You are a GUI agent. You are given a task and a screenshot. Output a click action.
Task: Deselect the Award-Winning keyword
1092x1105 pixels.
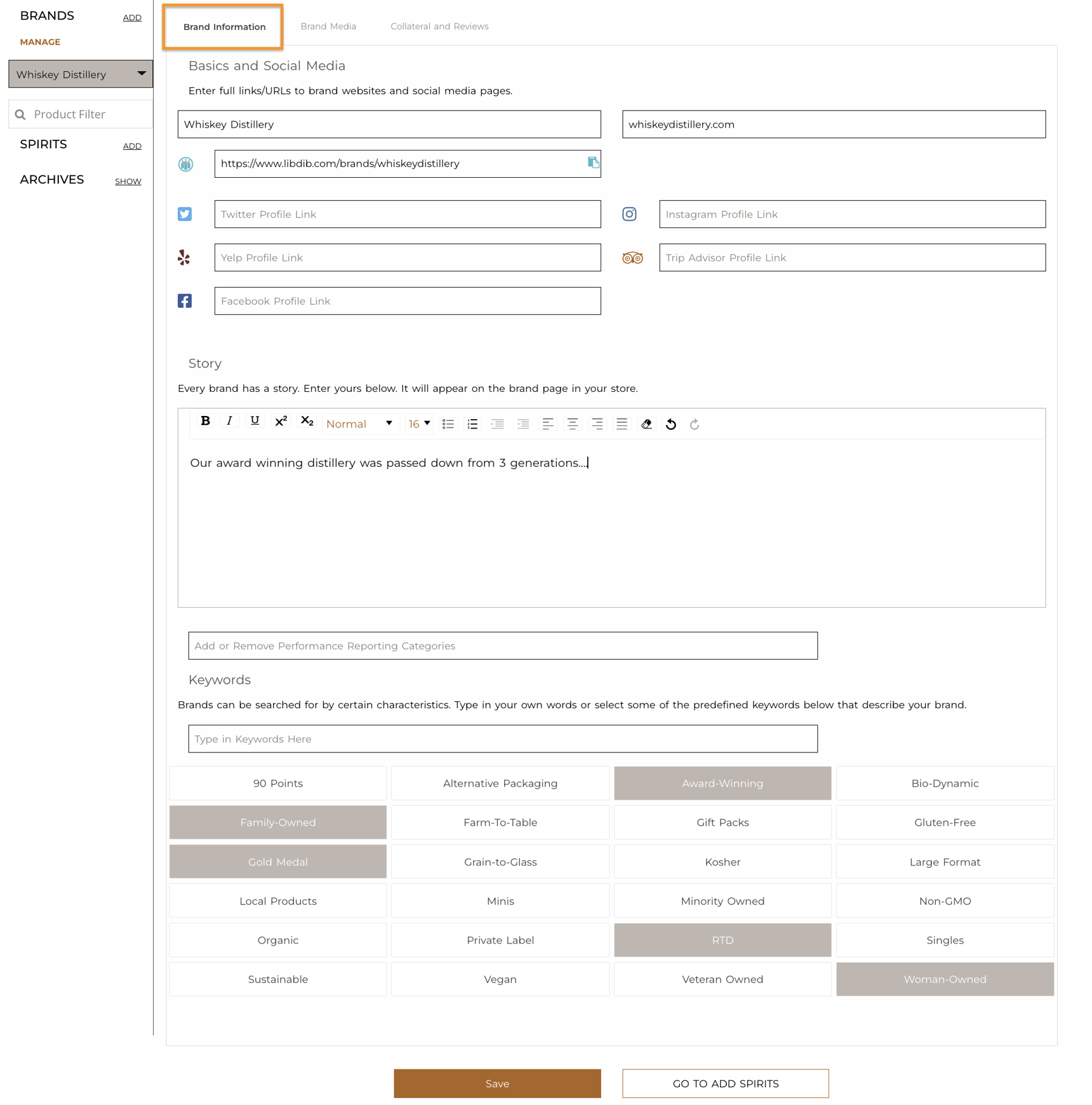tap(722, 783)
